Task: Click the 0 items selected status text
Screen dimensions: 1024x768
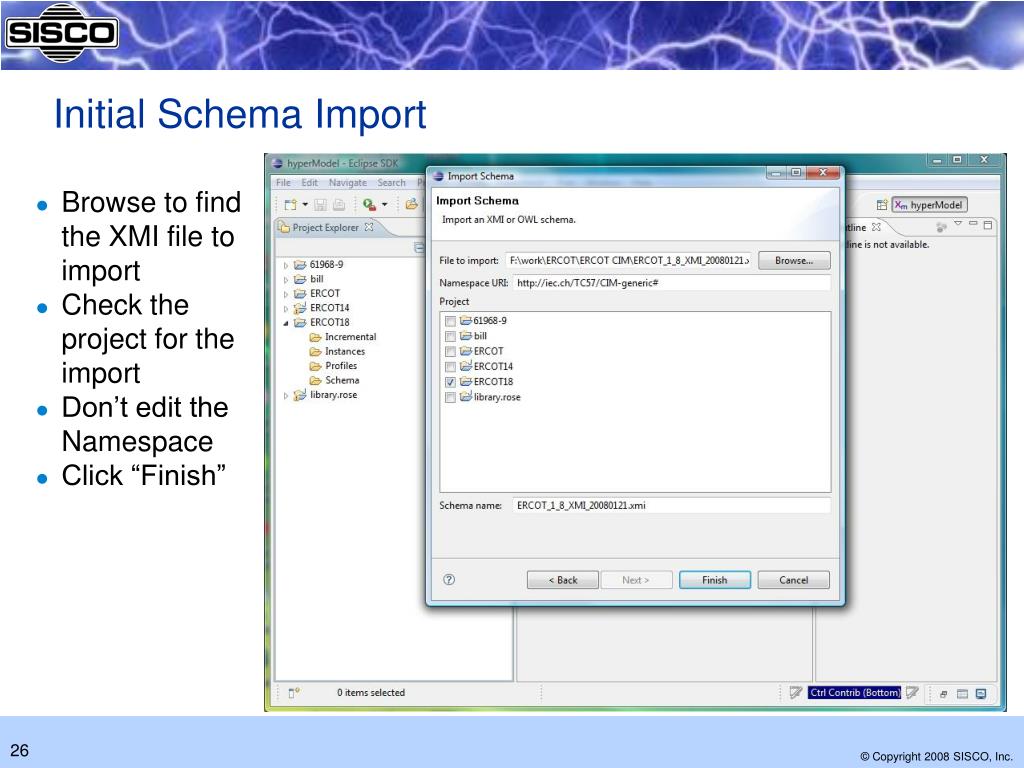Action: (x=371, y=692)
